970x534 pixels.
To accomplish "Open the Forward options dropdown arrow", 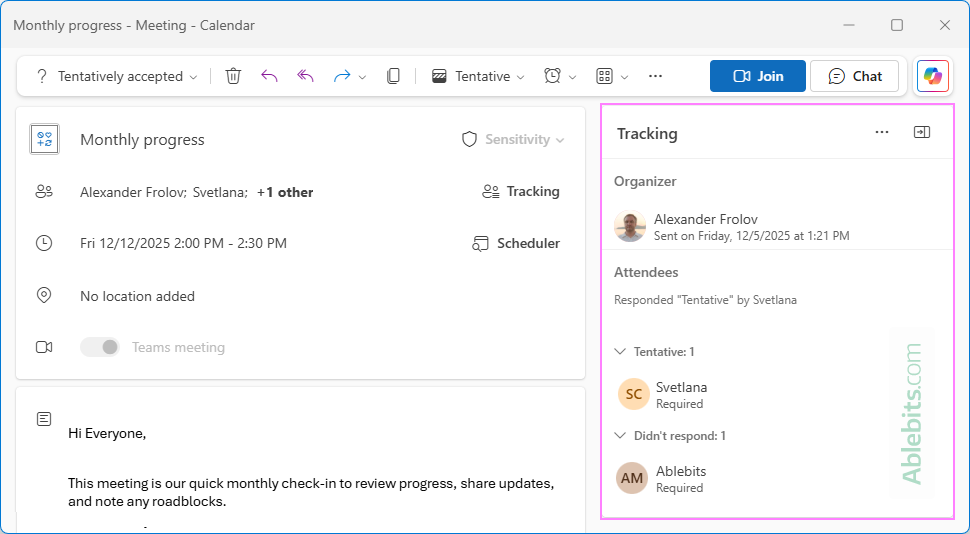I will tap(363, 77).
